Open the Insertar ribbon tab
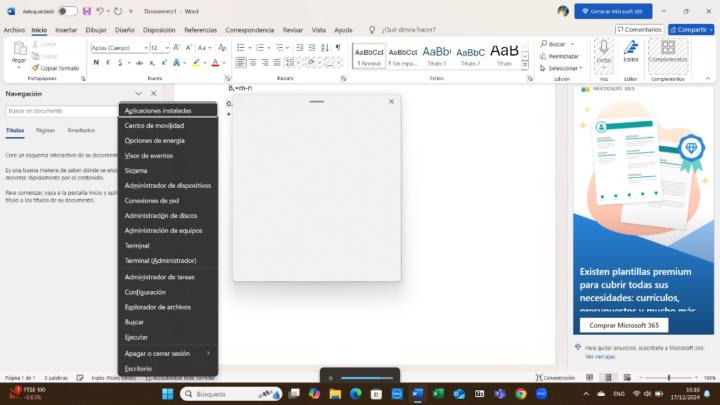The image size is (720, 405). [66, 30]
